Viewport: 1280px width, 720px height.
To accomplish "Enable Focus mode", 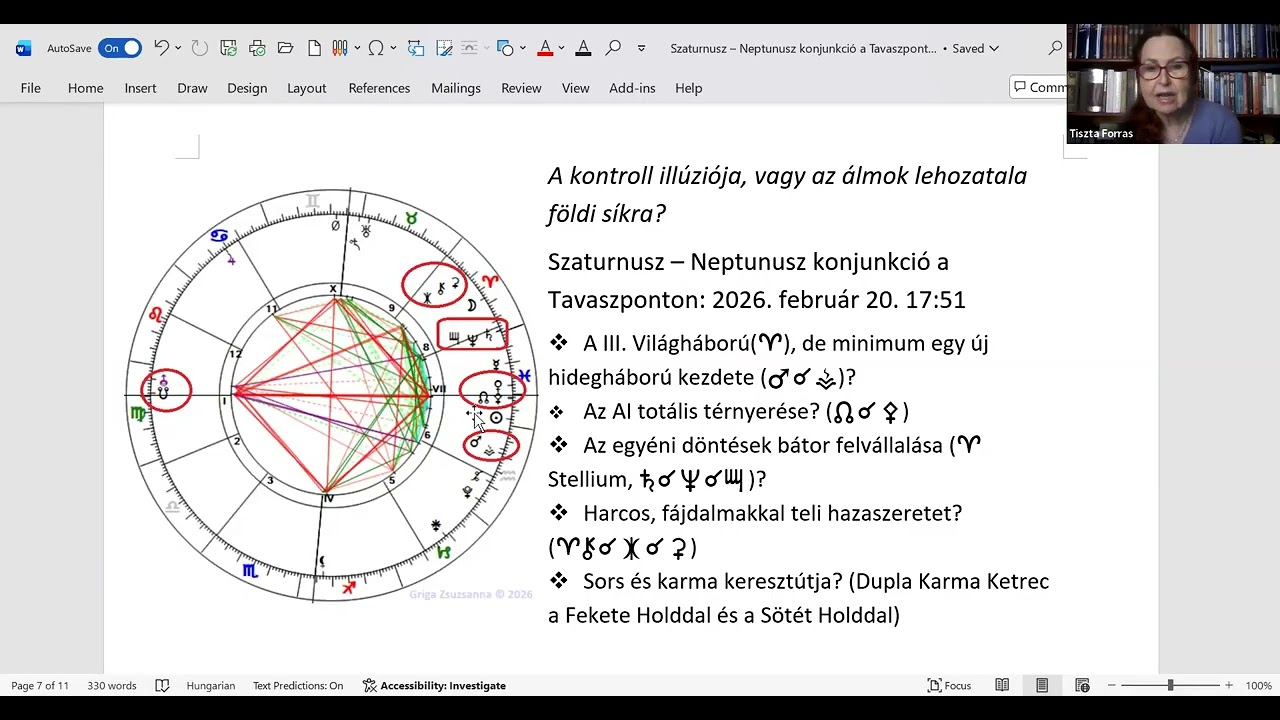I will point(950,686).
